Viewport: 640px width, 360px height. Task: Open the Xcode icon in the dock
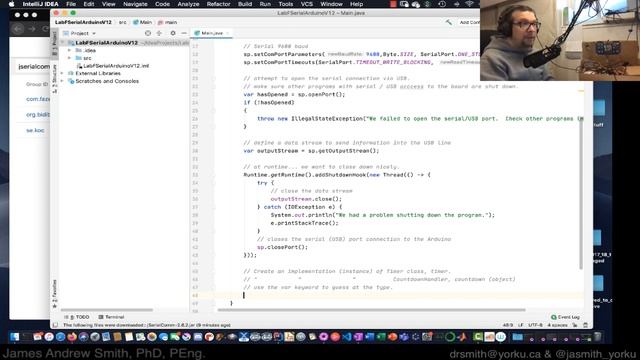click(244, 337)
